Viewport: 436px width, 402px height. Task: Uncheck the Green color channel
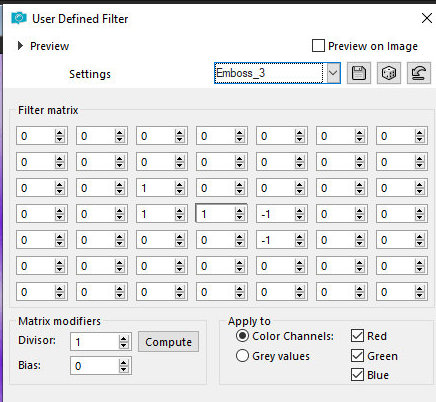tap(357, 356)
